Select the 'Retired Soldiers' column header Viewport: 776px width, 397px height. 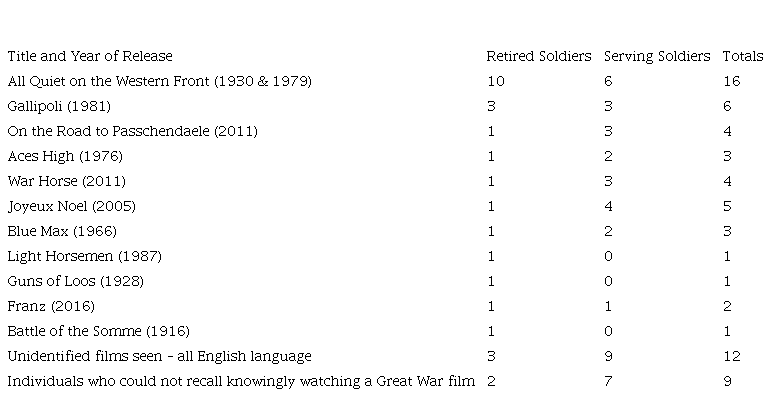[x=539, y=56]
